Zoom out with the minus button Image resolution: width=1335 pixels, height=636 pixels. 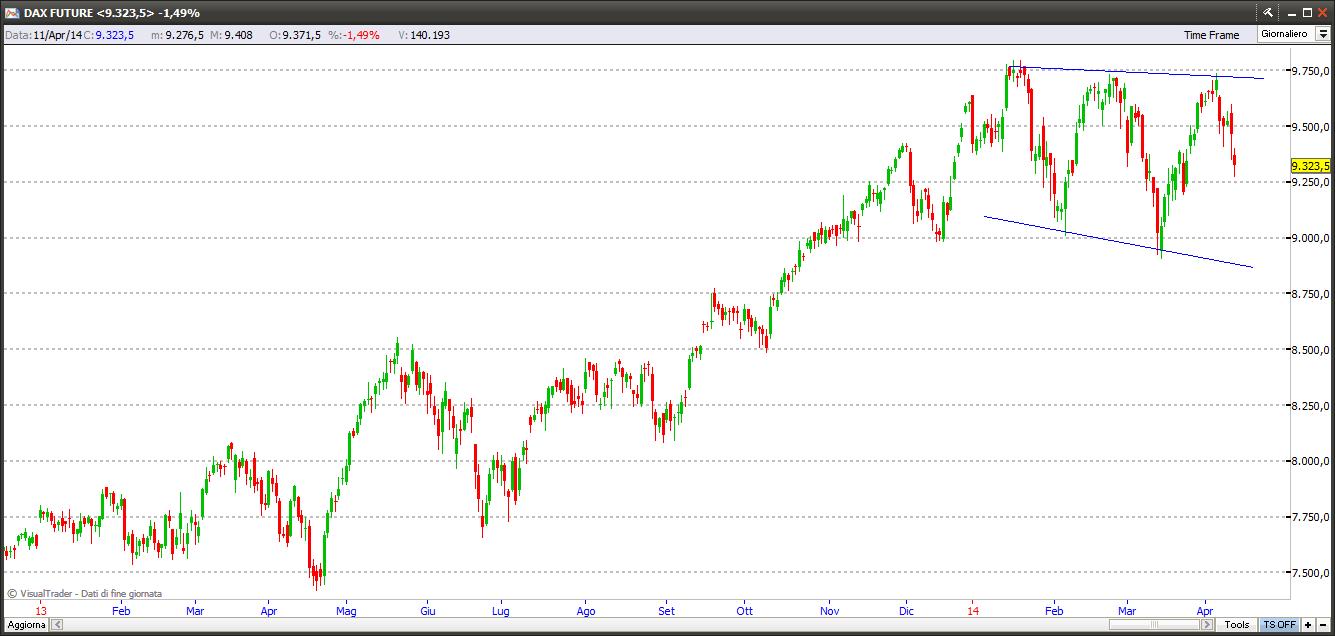coord(1323,624)
